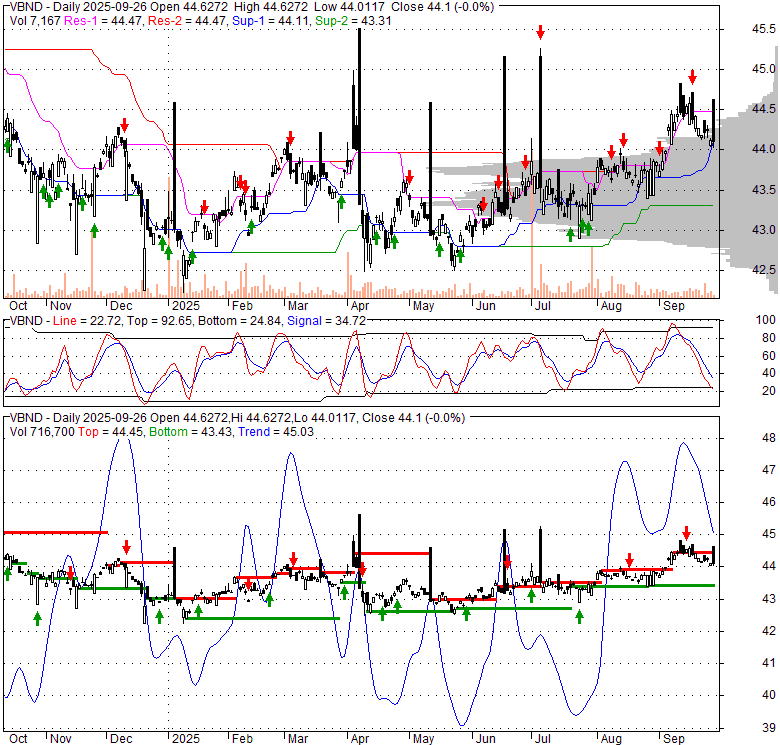Select the 'Res-2 = 44.47' legend label
Screen dimensions: 780x745
click(x=187, y=21)
